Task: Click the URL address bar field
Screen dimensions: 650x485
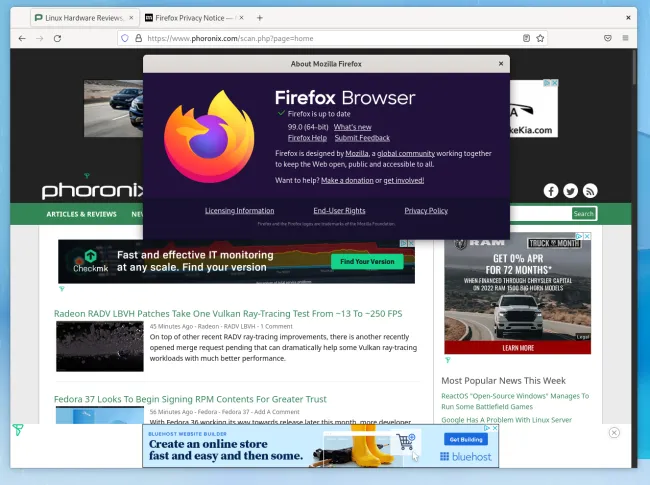Action: click(x=332, y=38)
